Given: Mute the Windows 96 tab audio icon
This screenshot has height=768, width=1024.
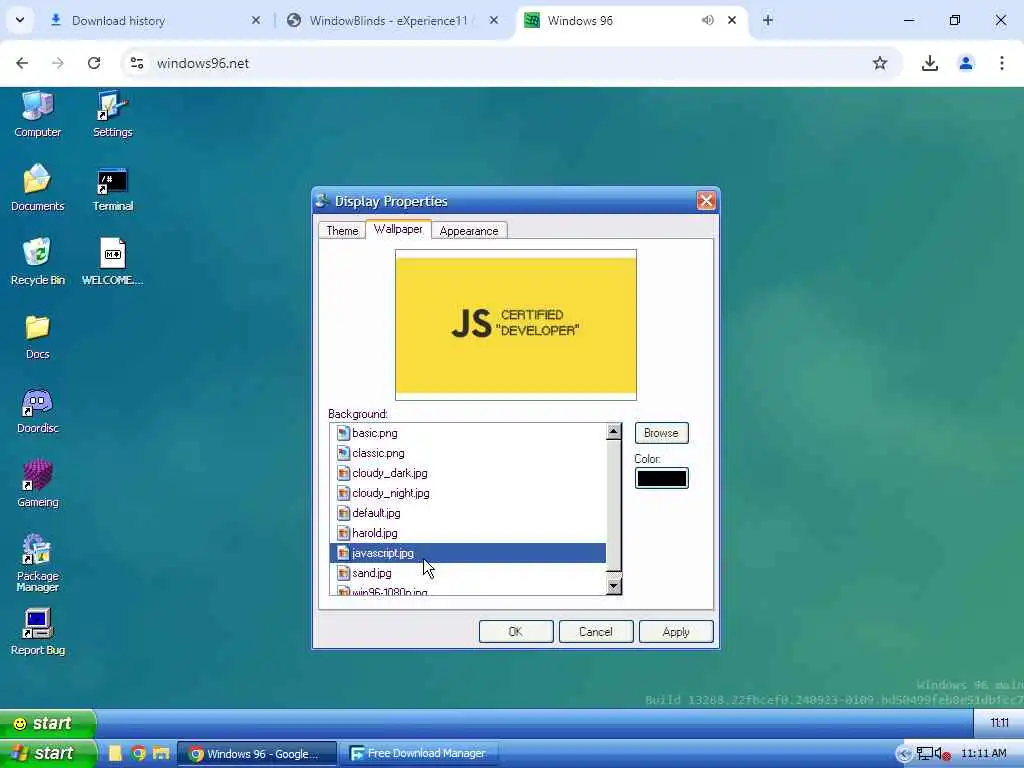Looking at the screenshot, I should (x=707, y=20).
